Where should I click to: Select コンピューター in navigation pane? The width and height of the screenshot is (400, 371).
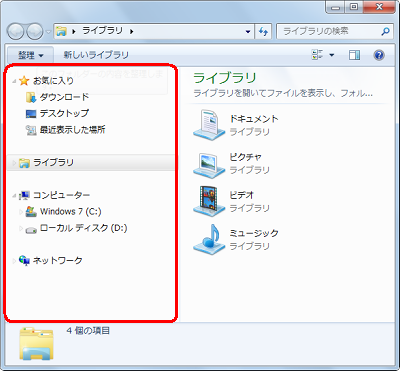click(x=61, y=195)
